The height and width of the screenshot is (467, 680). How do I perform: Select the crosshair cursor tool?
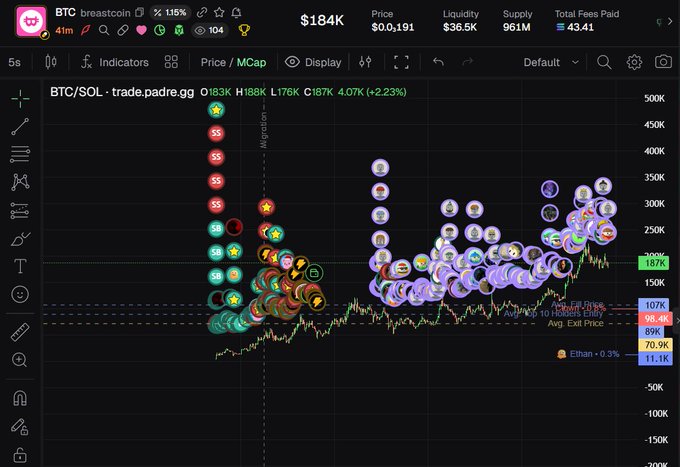pyautogui.click(x=20, y=99)
